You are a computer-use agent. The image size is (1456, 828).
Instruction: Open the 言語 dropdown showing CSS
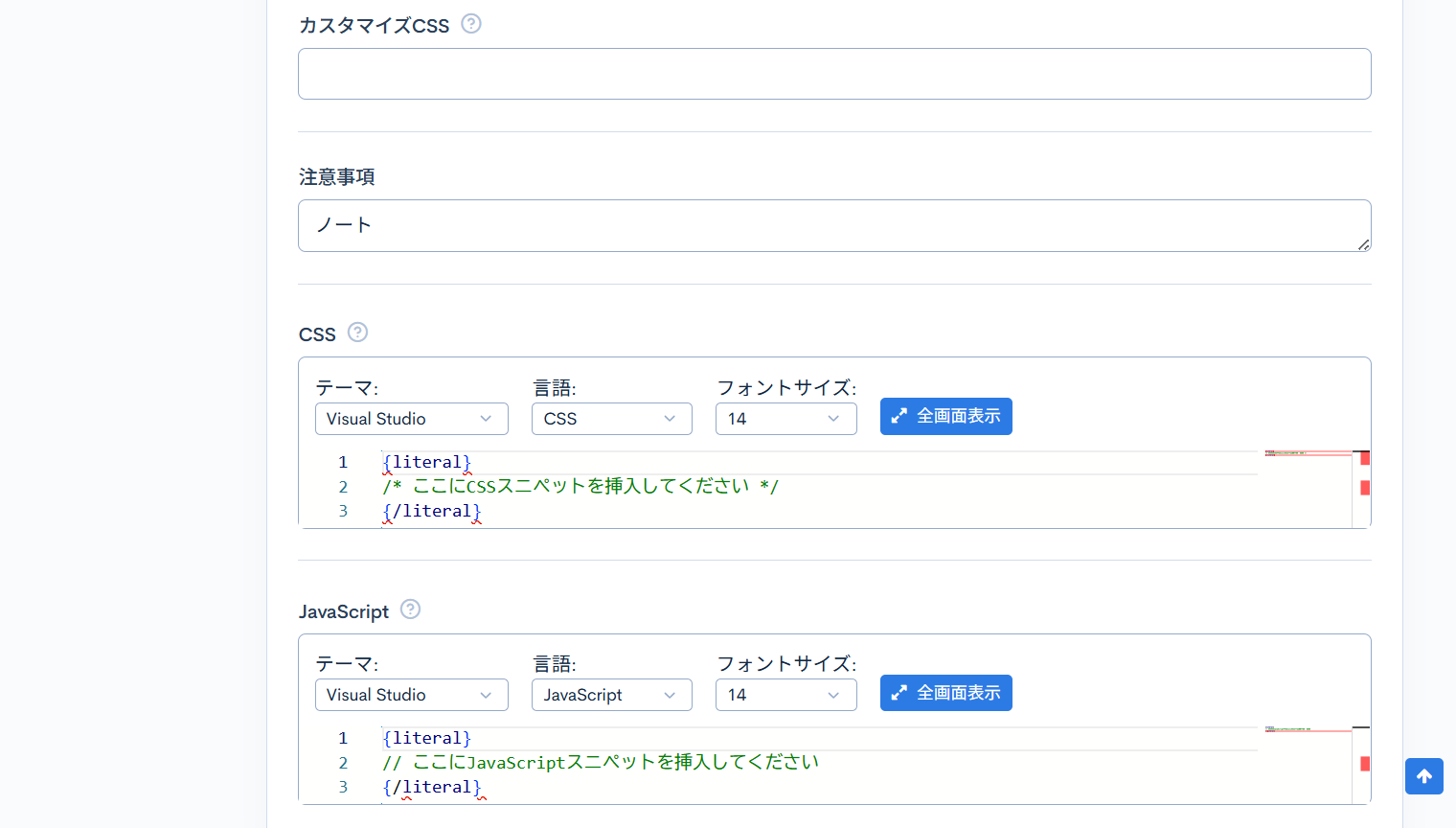[x=611, y=419]
